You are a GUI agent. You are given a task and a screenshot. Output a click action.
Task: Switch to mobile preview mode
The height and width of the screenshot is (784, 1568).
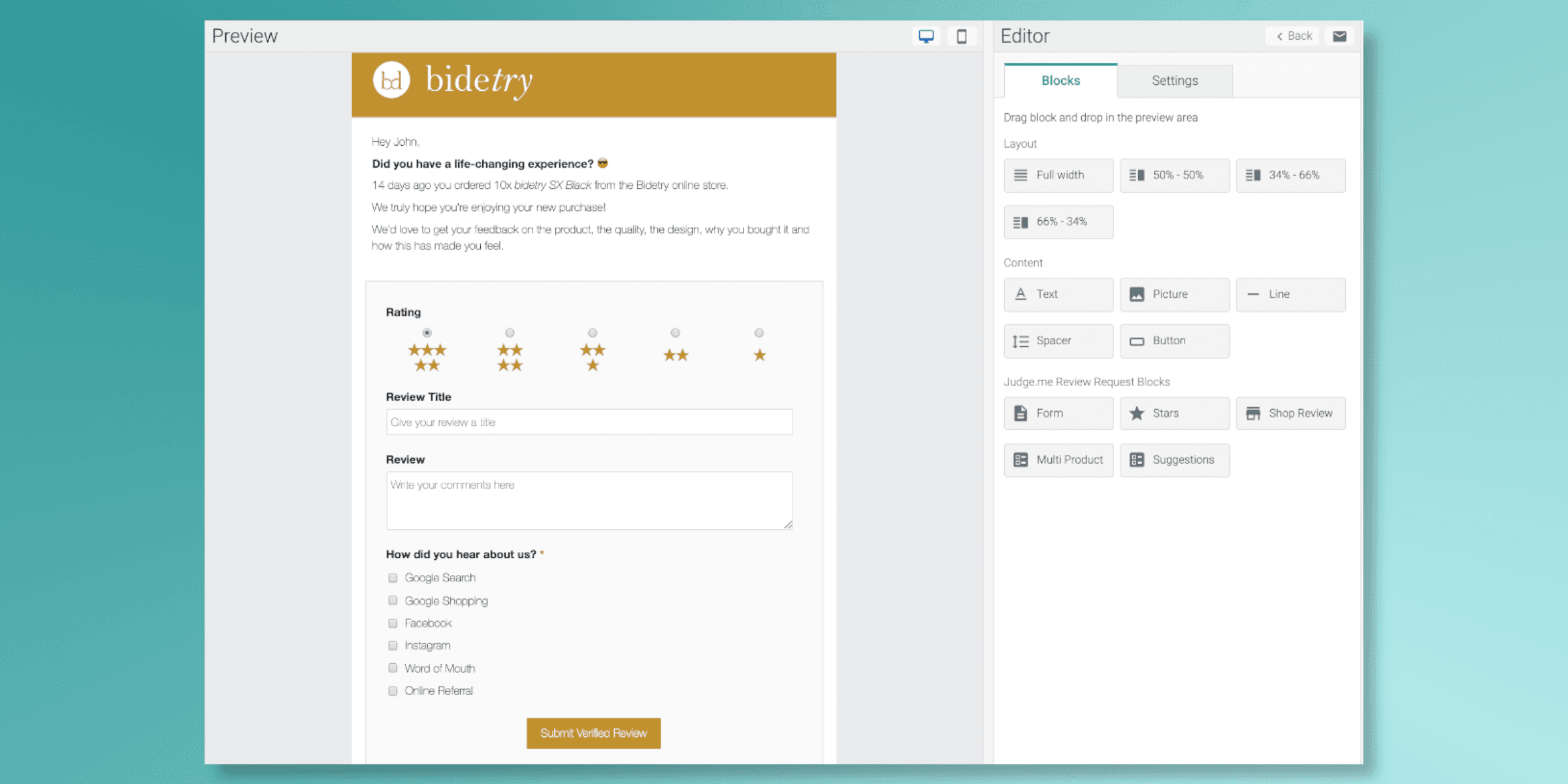click(x=961, y=37)
